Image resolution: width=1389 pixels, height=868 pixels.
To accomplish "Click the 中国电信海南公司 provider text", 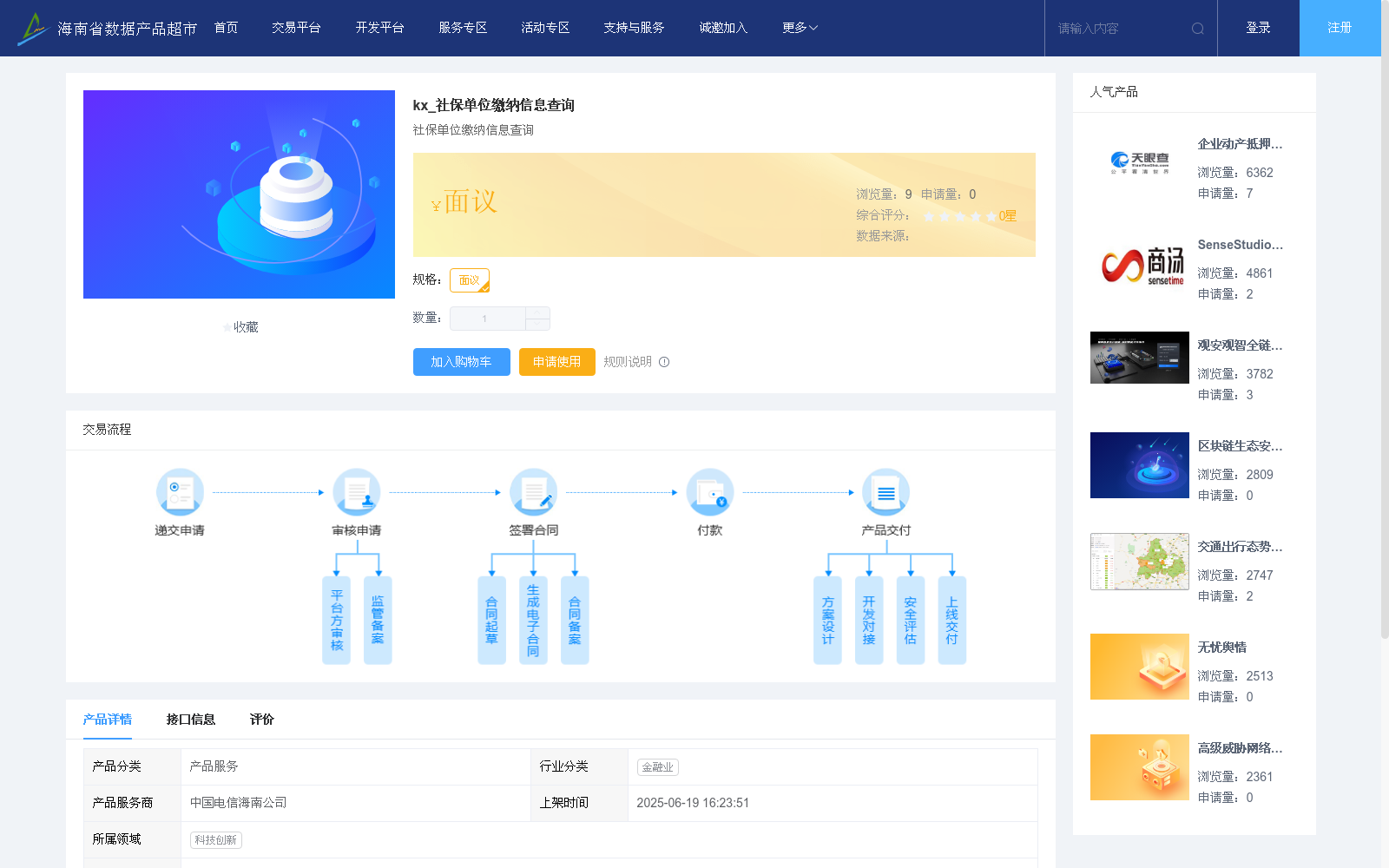I will [239, 803].
